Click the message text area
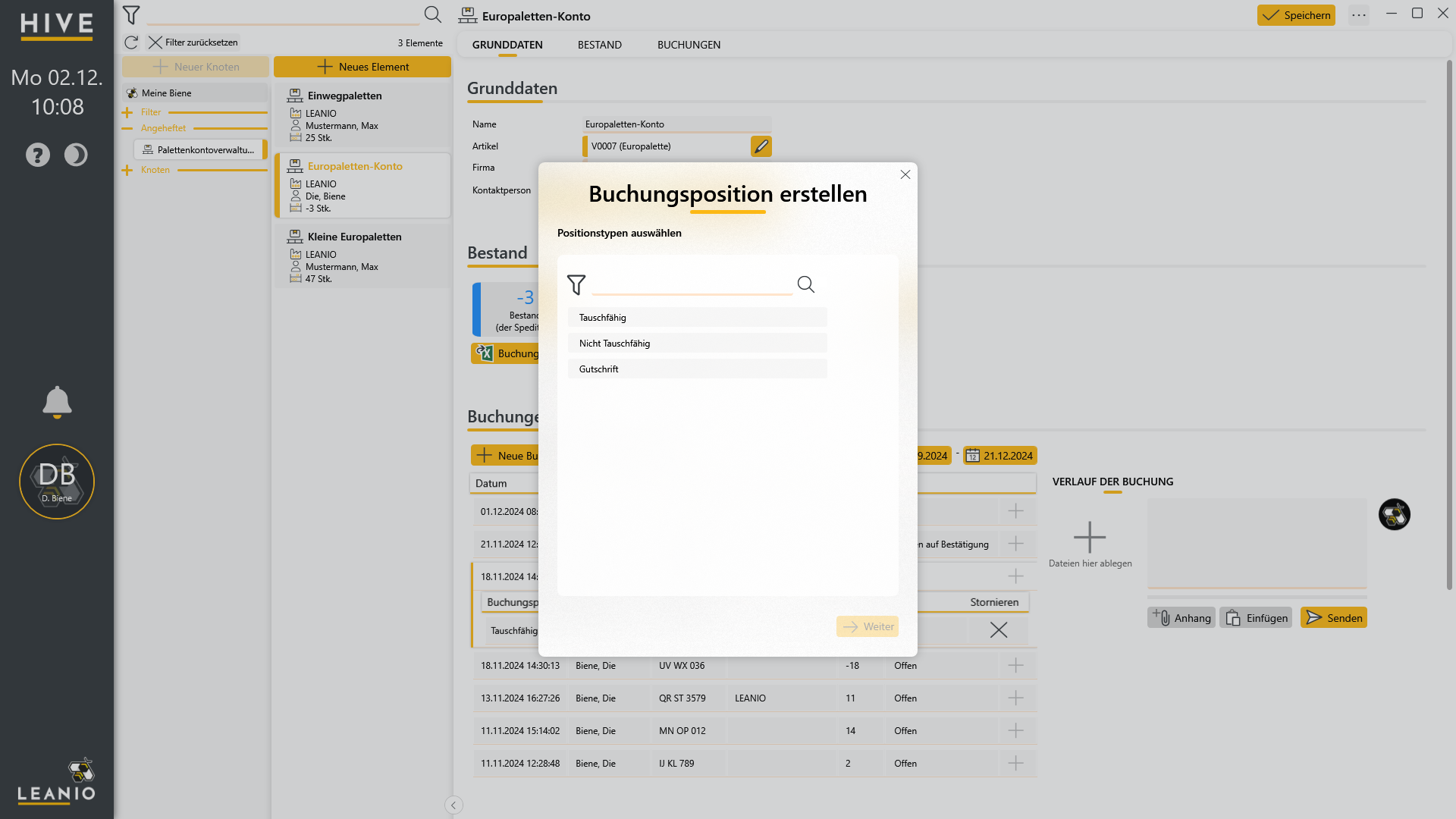Viewport: 1456px width, 819px height. pos(1257,543)
